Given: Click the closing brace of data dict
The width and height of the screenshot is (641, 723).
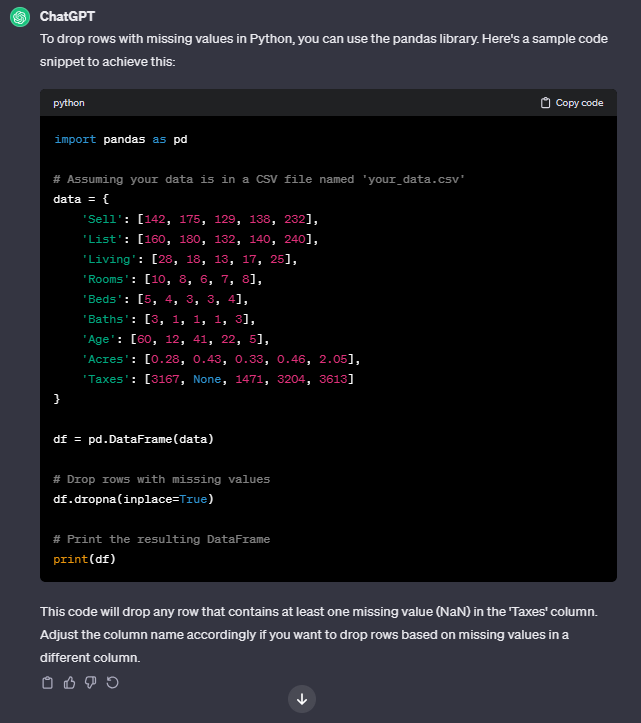Looking at the screenshot, I should [x=57, y=399].
